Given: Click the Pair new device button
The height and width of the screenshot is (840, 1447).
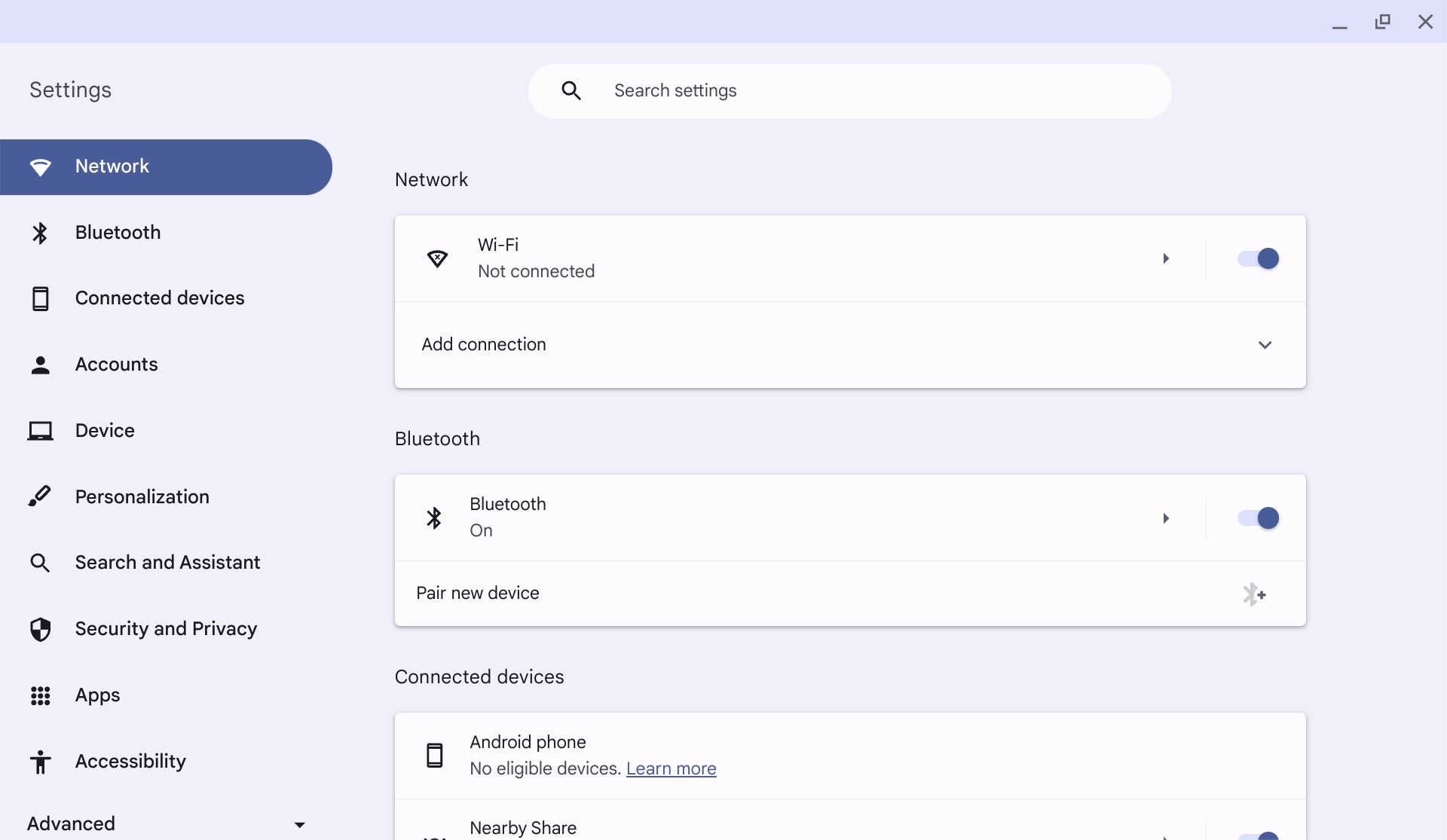Looking at the screenshot, I should pos(850,593).
